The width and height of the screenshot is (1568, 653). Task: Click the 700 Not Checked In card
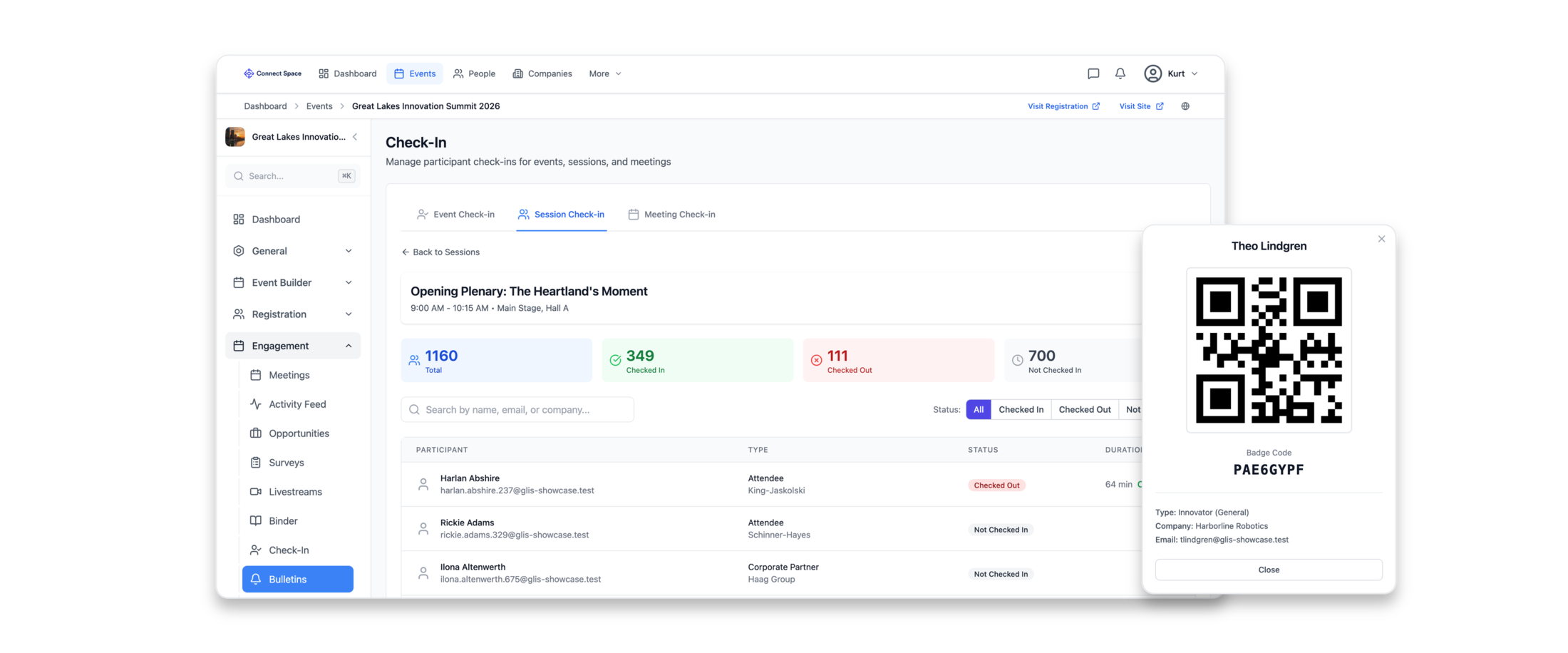1073,360
